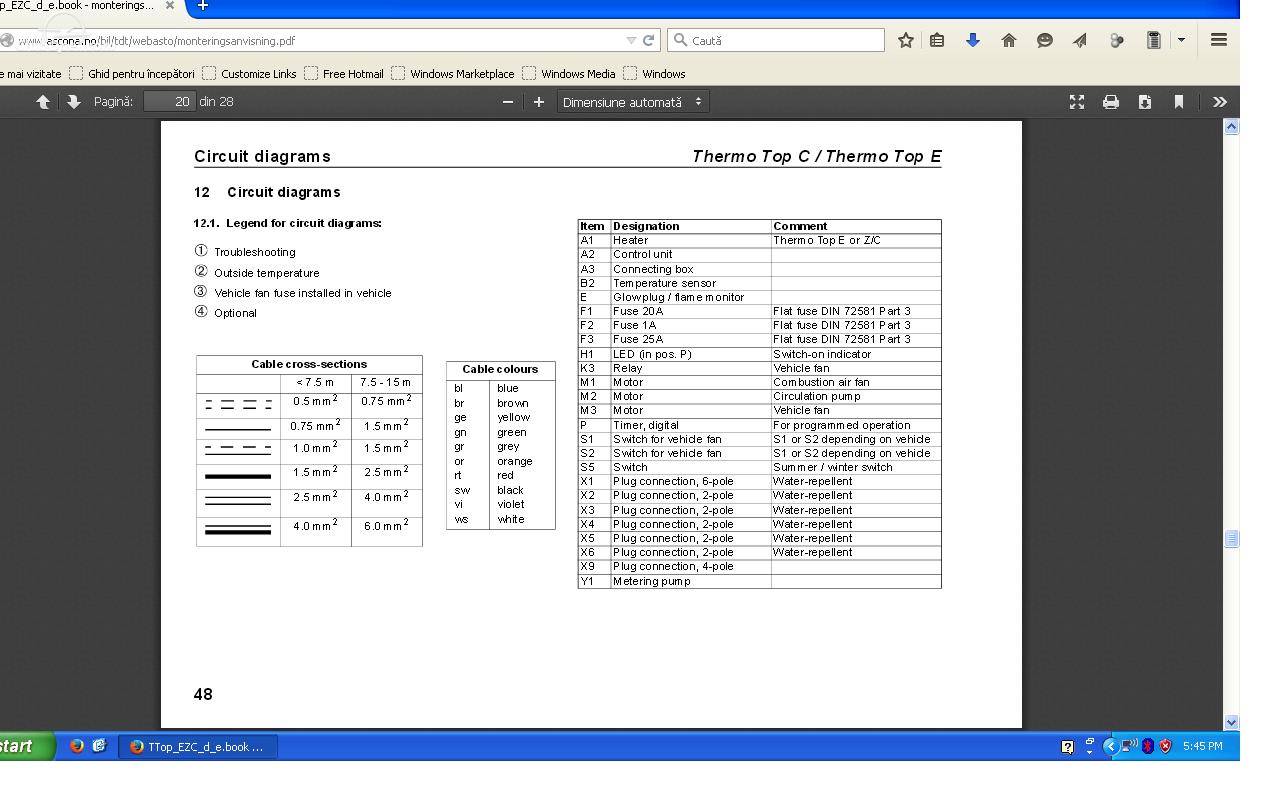1280x800 pixels.
Task: Open the chat smiley icon
Action: (1045, 40)
